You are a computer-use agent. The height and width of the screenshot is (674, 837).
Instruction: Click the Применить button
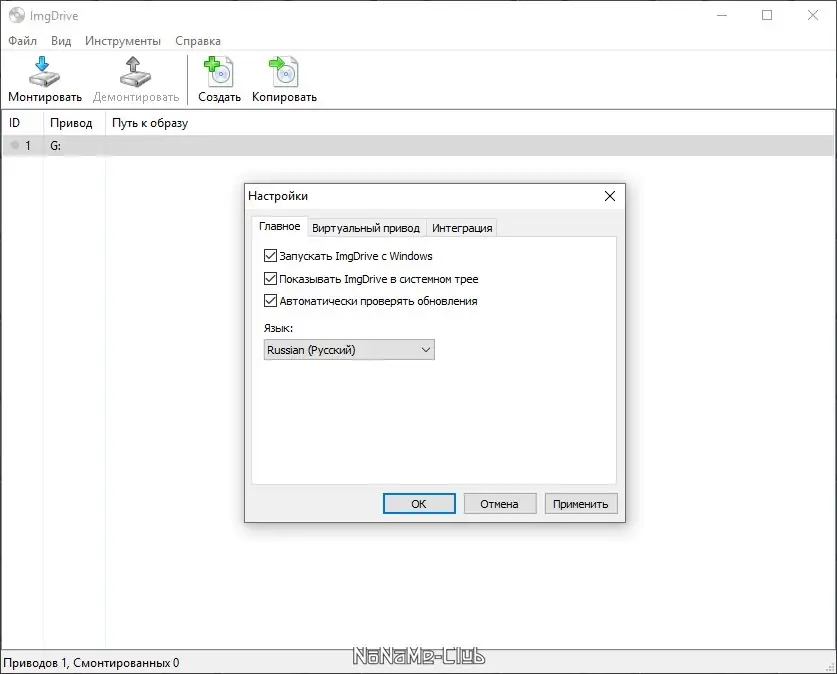point(581,504)
